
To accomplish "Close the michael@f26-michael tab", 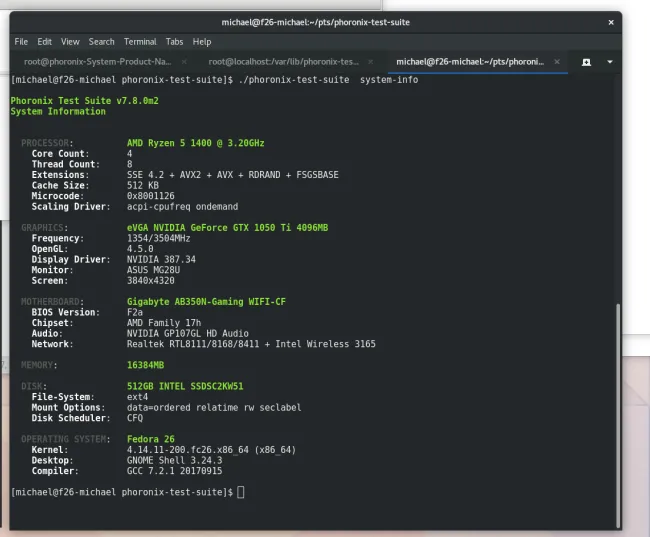I will click(x=557, y=62).
